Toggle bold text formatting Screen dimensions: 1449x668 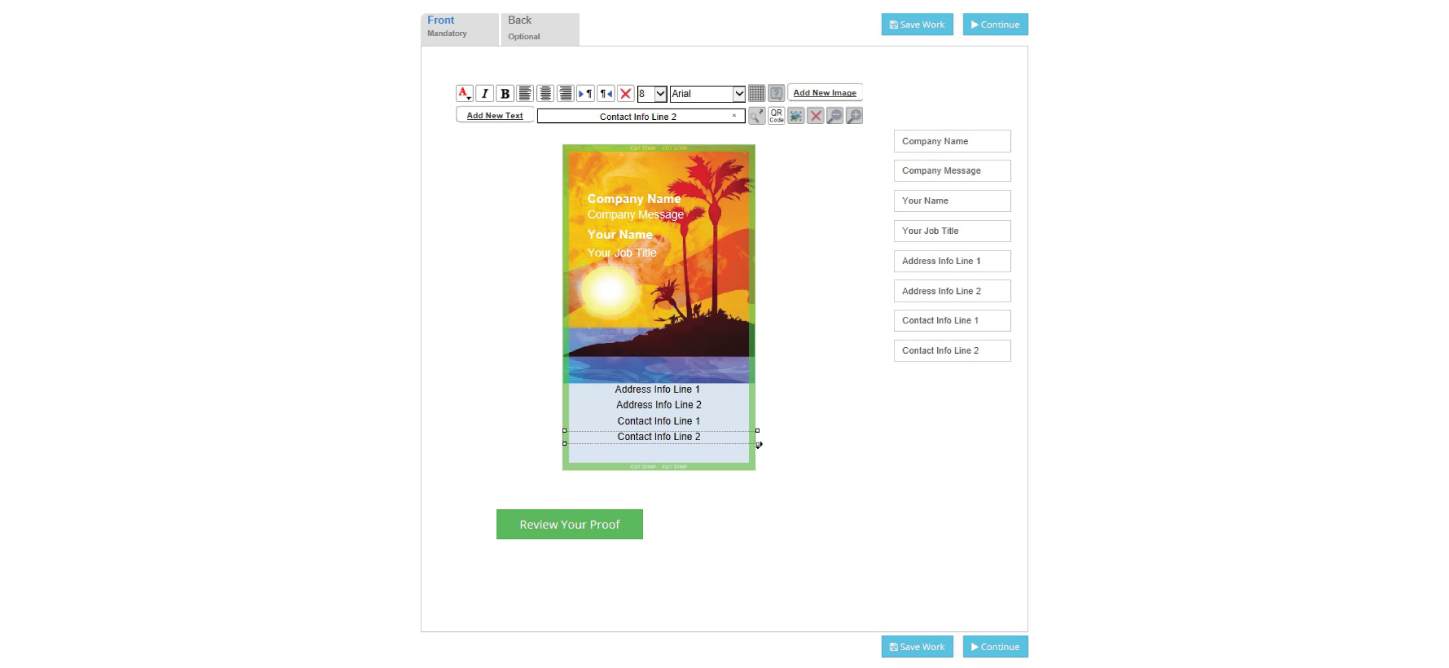[x=505, y=93]
